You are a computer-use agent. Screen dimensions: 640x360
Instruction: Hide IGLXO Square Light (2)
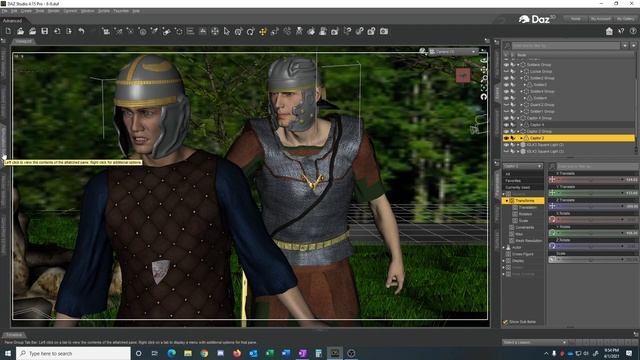tap(506, 144)
